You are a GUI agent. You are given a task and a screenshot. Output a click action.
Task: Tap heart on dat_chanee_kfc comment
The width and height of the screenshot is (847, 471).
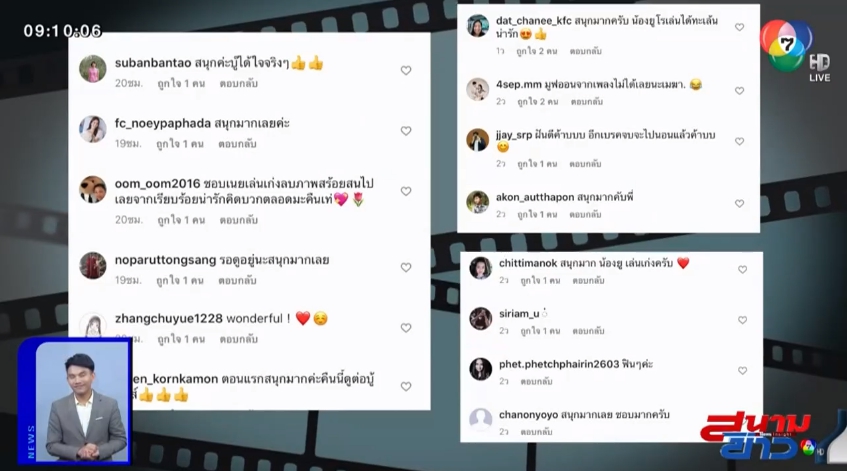coord(740,27)
